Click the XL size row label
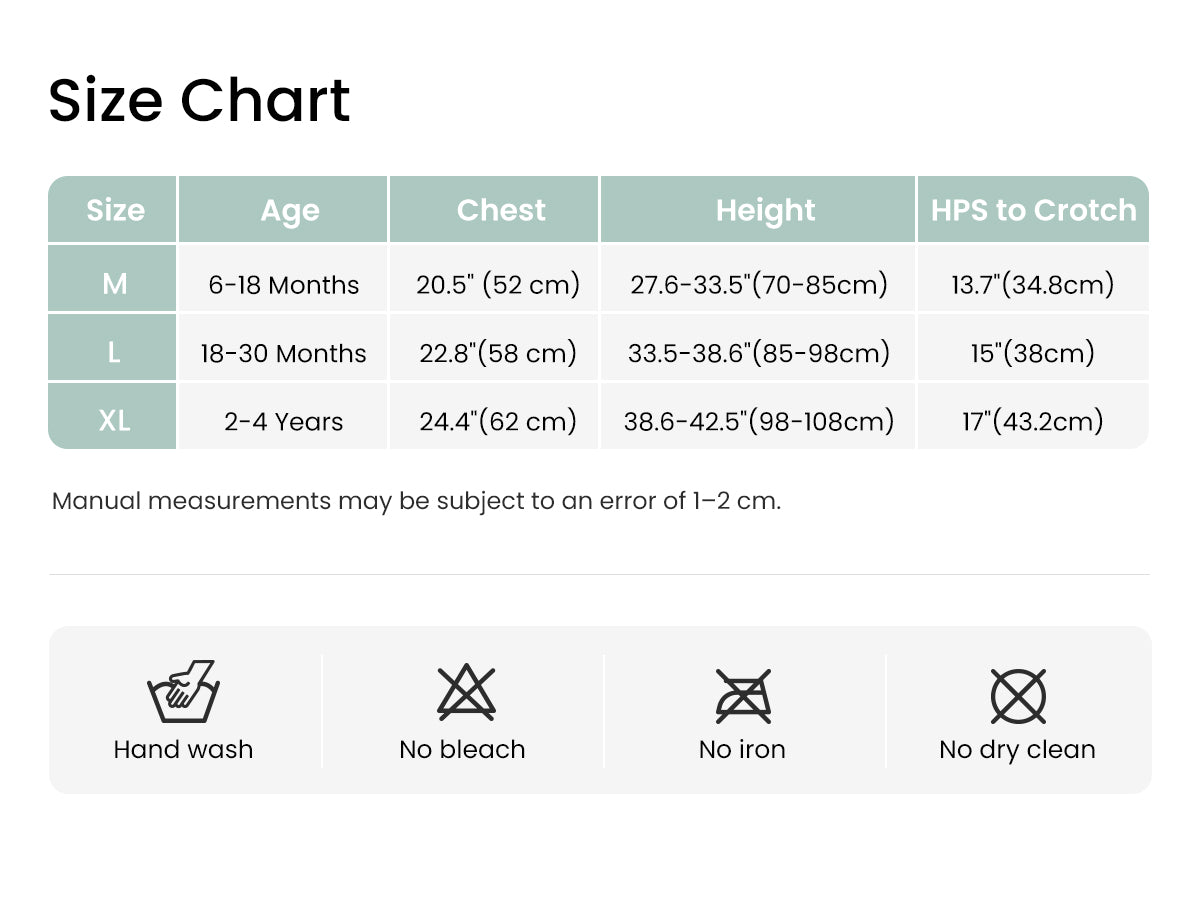This screenshot has width=1200, height=900. pyautogui.click(x=113, y=421)
